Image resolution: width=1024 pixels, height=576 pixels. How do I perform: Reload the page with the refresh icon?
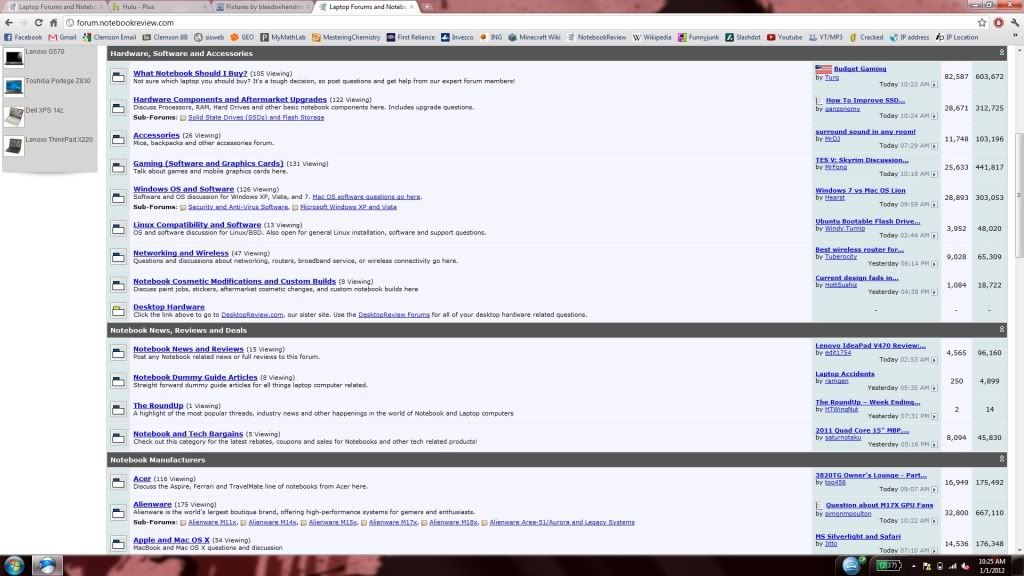39,23
